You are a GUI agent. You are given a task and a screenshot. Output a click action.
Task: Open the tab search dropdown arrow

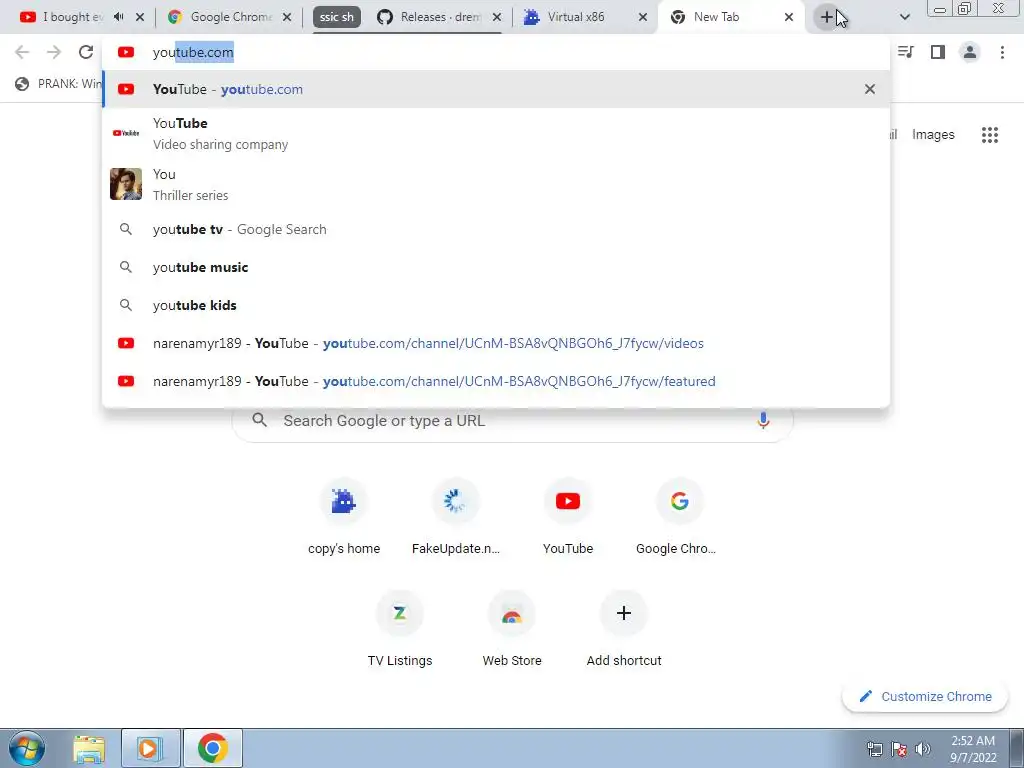click(904, 17)
